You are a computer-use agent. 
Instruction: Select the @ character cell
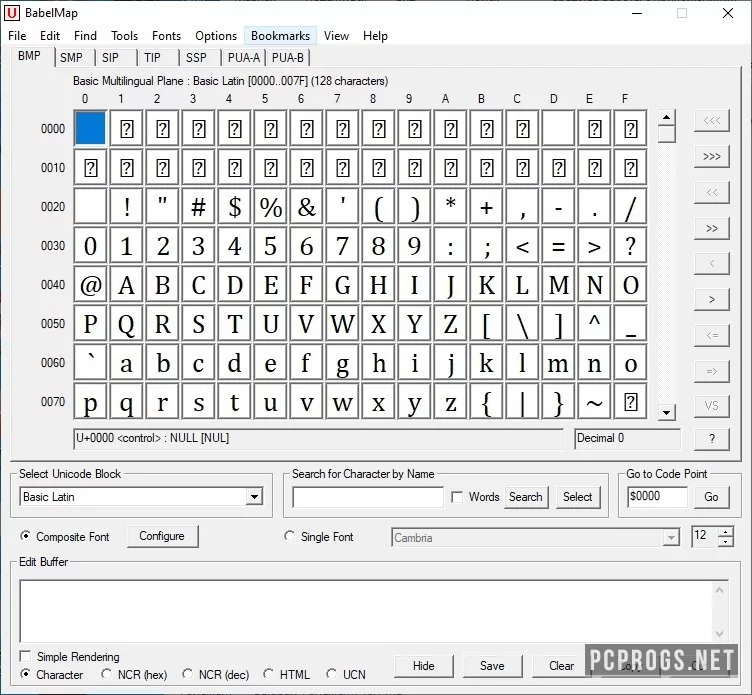90,285
